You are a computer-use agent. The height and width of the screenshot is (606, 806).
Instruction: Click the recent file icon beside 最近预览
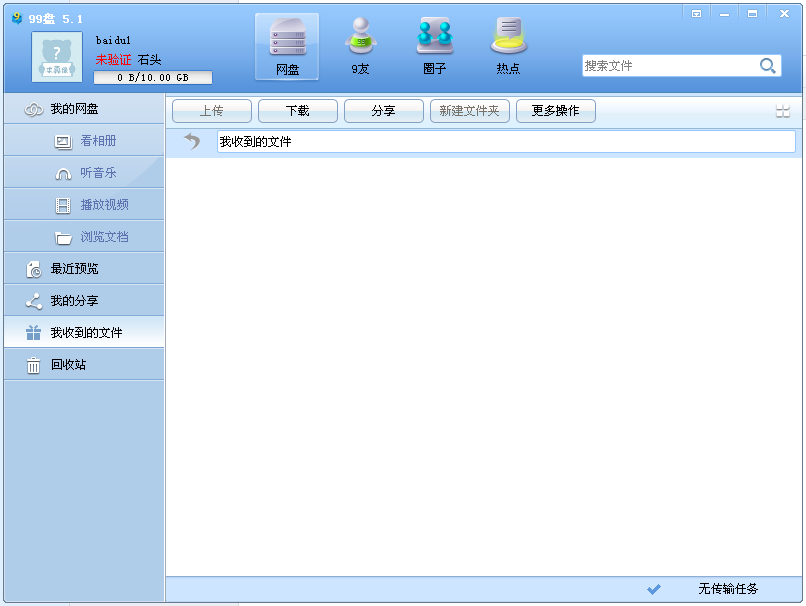tap(33, 269)
